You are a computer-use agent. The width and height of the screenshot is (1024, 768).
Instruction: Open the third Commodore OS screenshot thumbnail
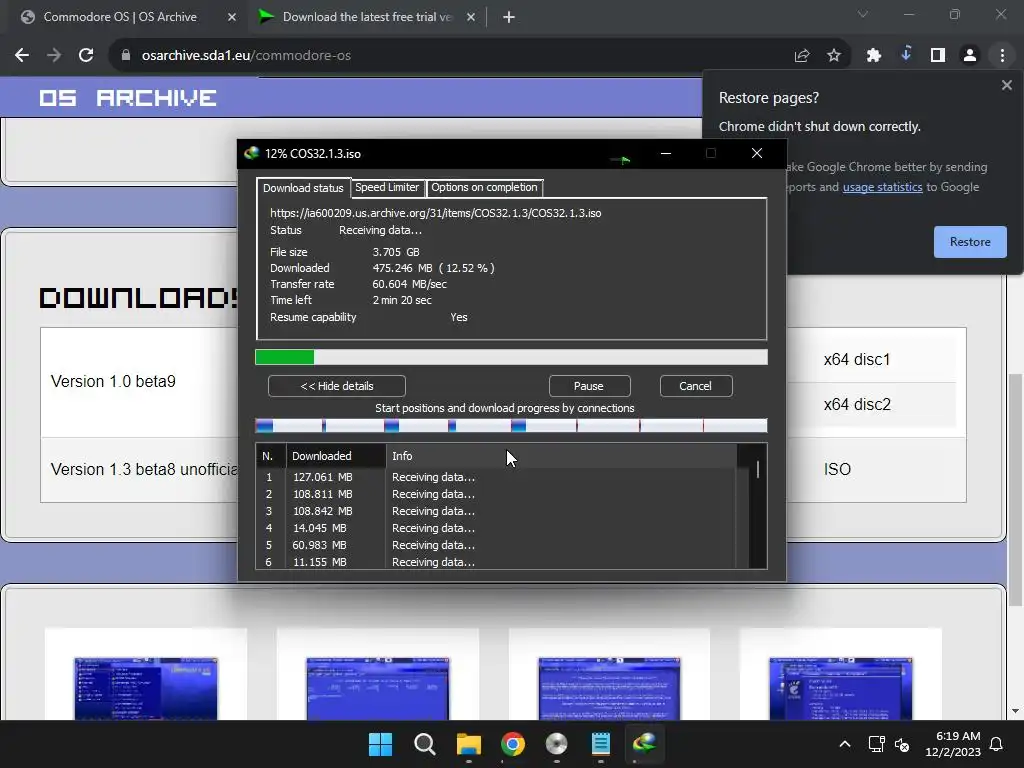tap(609, 688)
